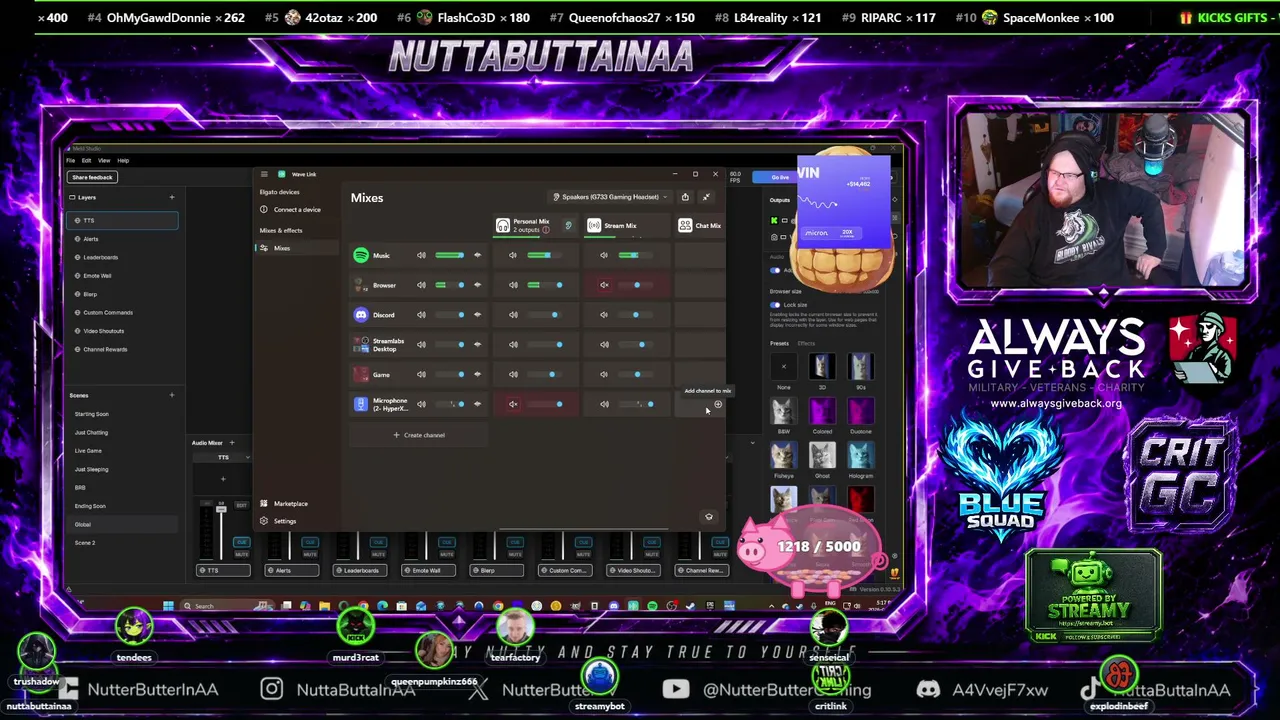Image resolution: width=1280 pixels, height=720 pixels.
Task: Select Mixes in the Wave Link sidebar
Action: coord(295,248)
